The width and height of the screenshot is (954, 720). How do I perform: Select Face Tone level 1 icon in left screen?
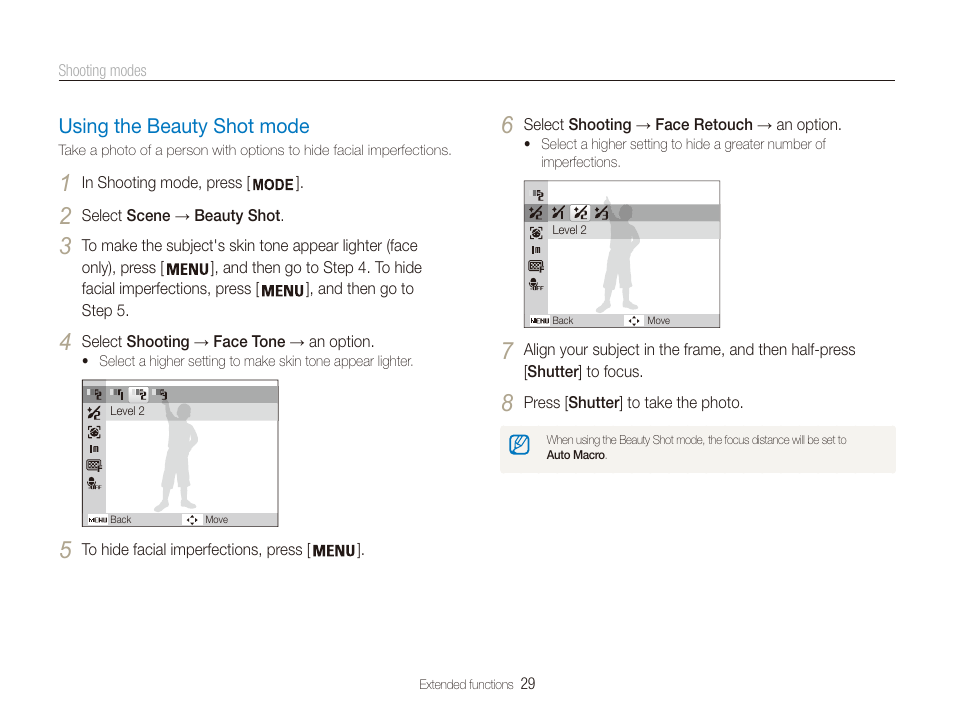118,394
